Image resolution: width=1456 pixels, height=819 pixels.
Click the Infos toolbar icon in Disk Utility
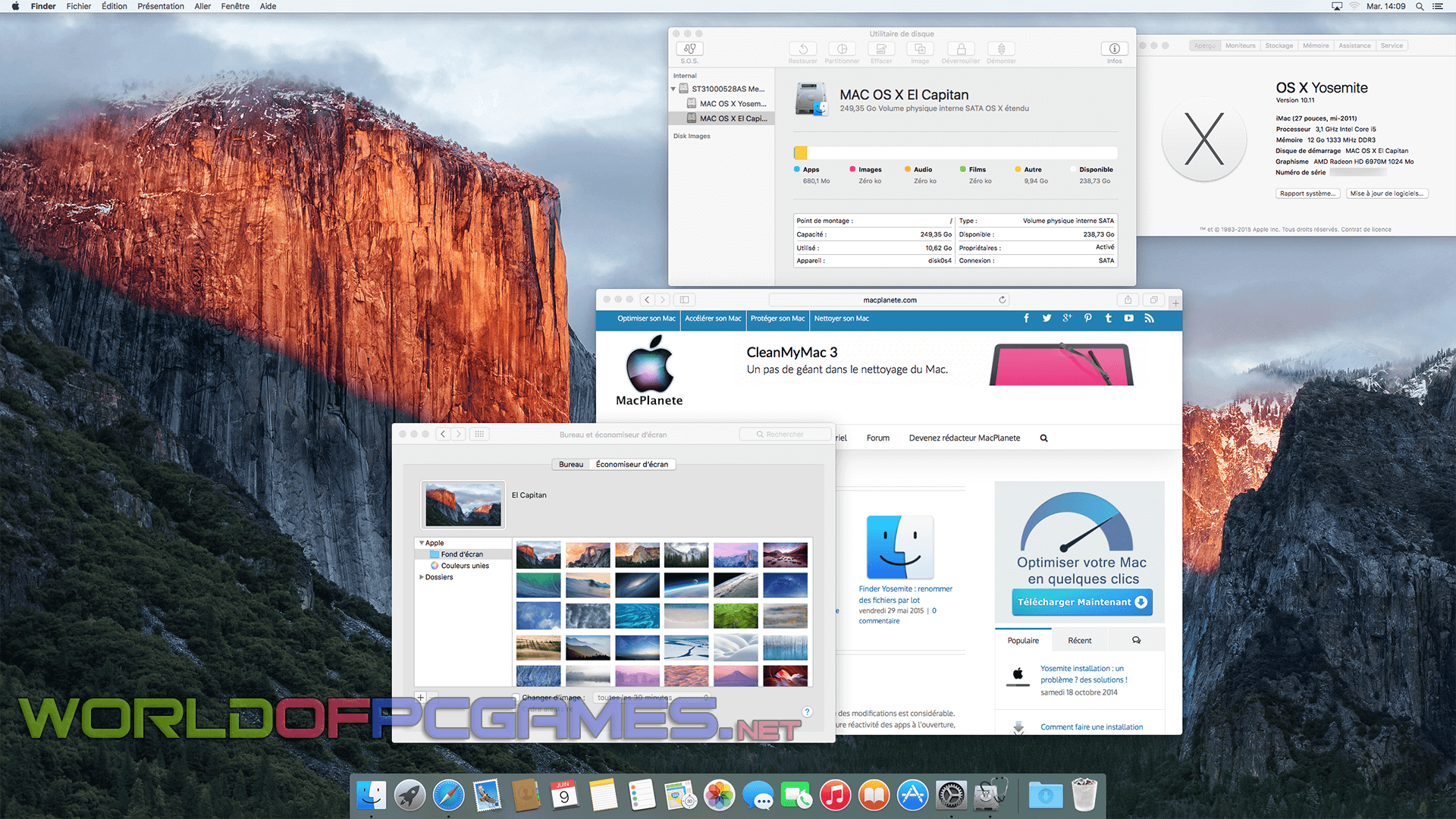pos(1114,49)
